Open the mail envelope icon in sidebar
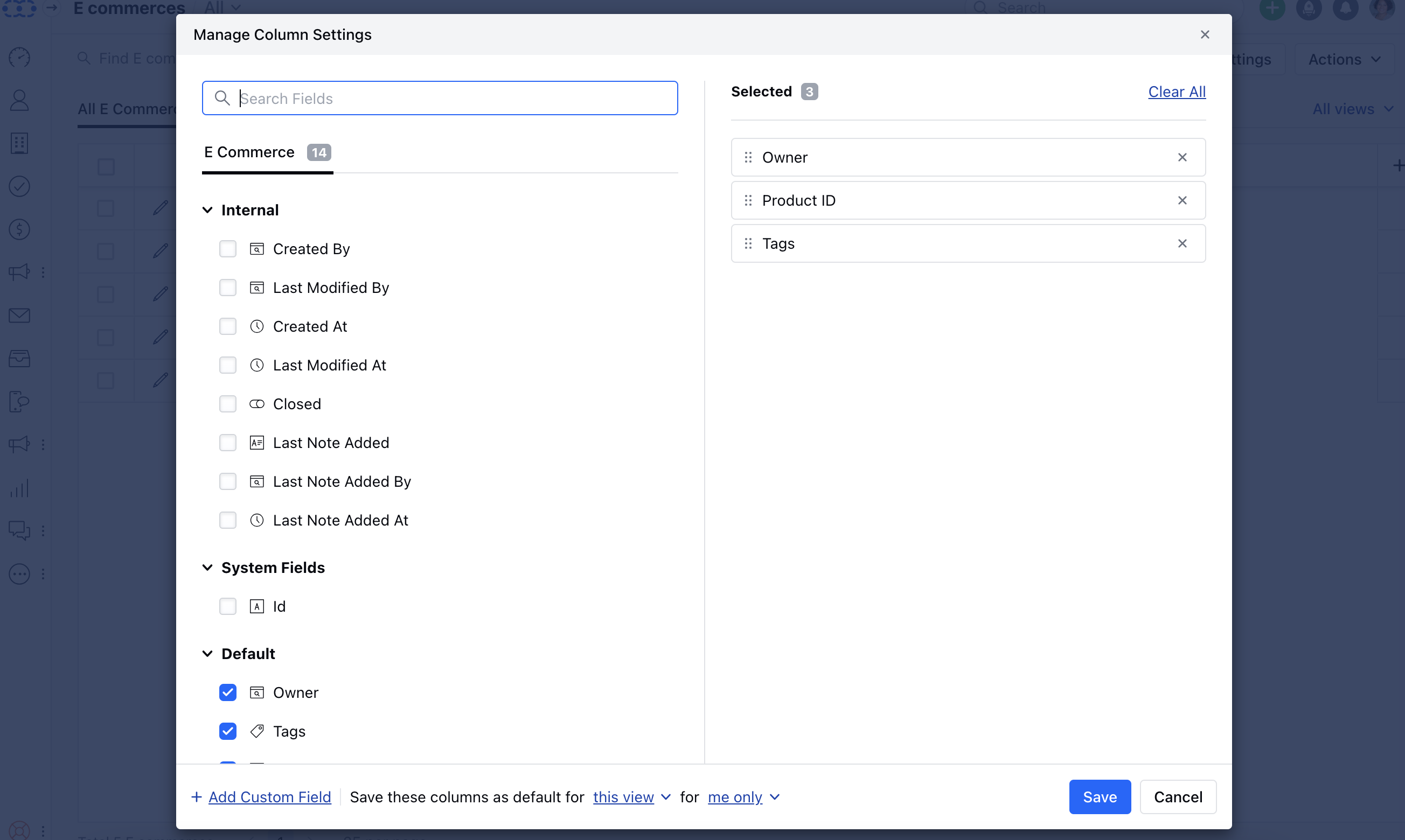This screenshot has height=840, width=1405. 19,316
